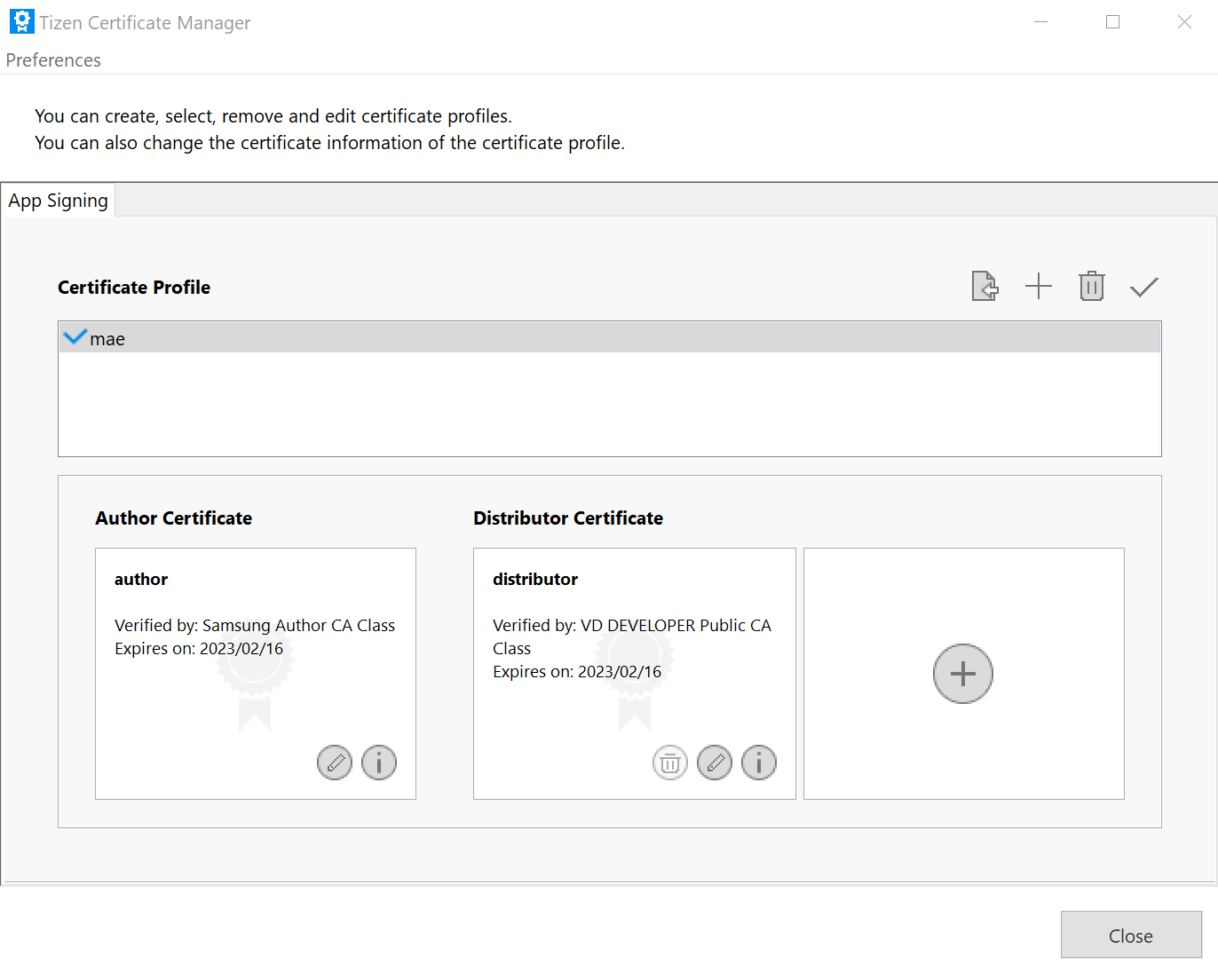Close the Certificate Manager dialog

(x=1131, y=935)
